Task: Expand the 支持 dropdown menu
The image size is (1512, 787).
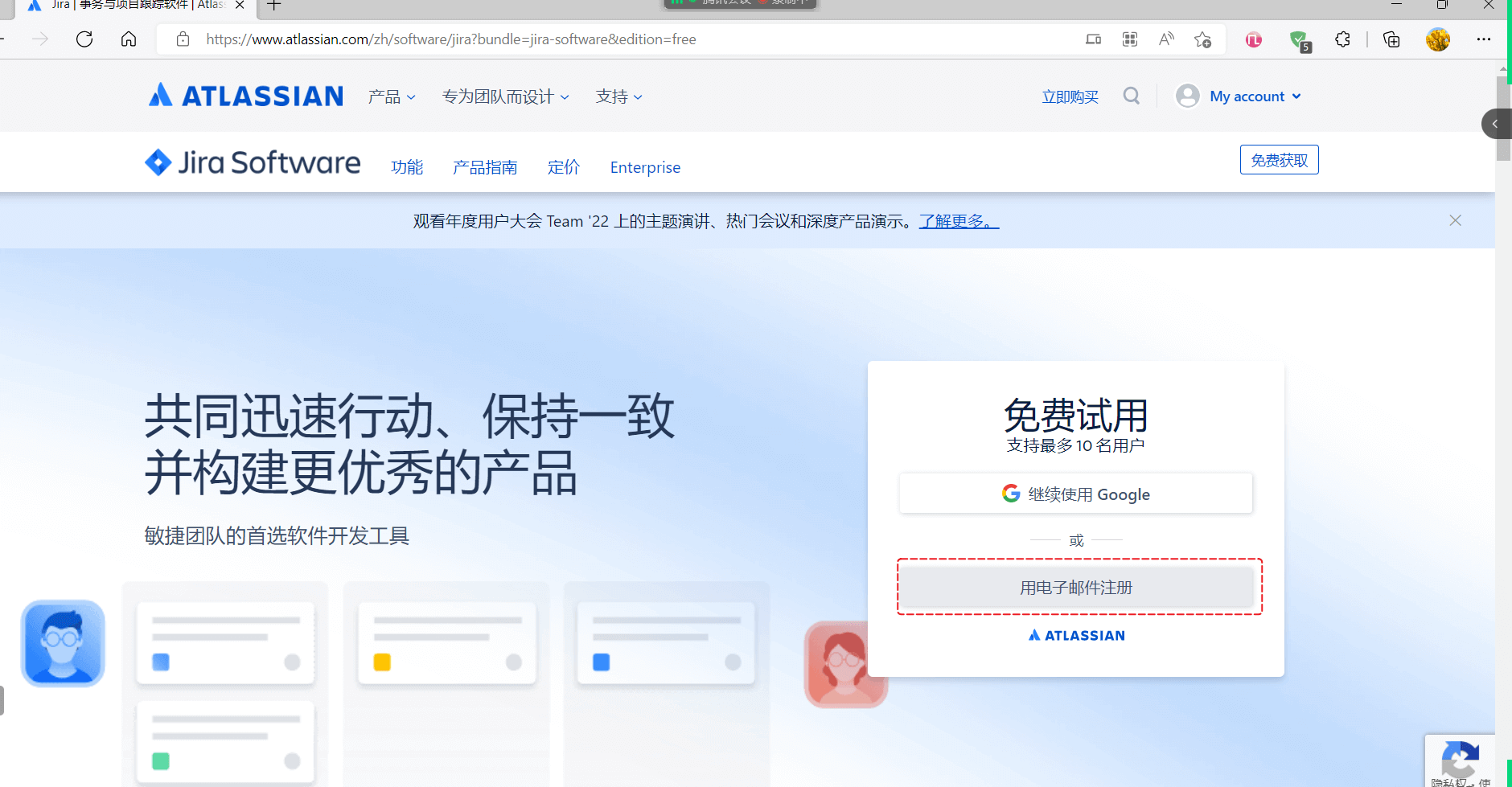Action: [619, 96]
